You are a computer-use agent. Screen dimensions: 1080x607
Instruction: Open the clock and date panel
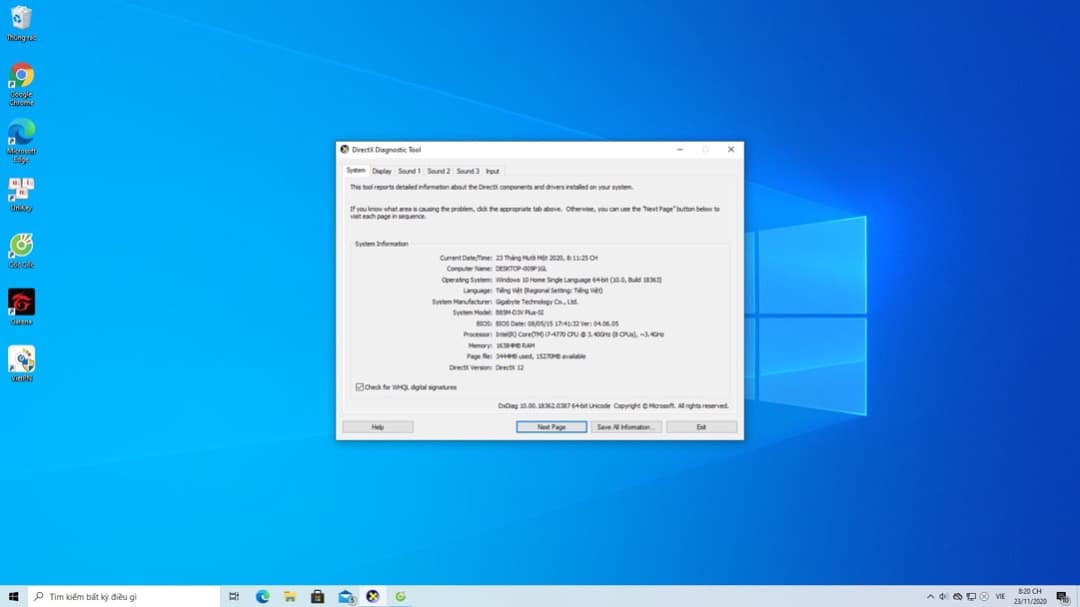point(1030,595)
